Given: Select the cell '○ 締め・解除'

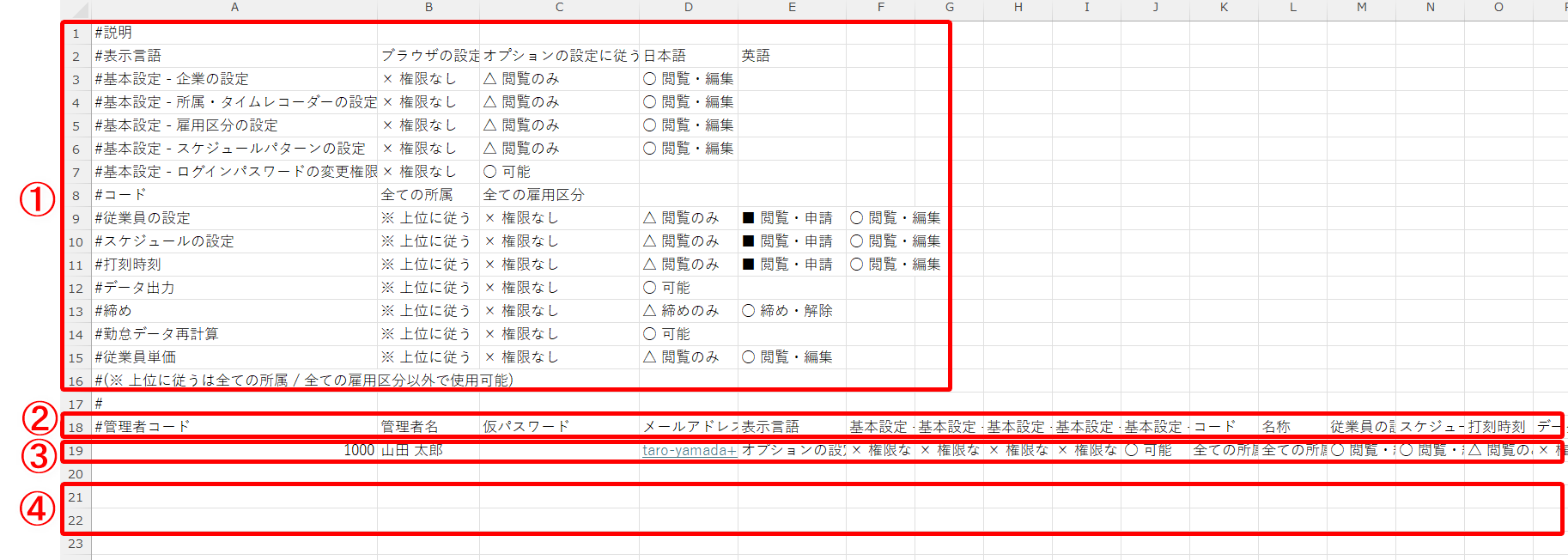Looking at the screenshot, I should pyautogui.click(x=792, y=311).
